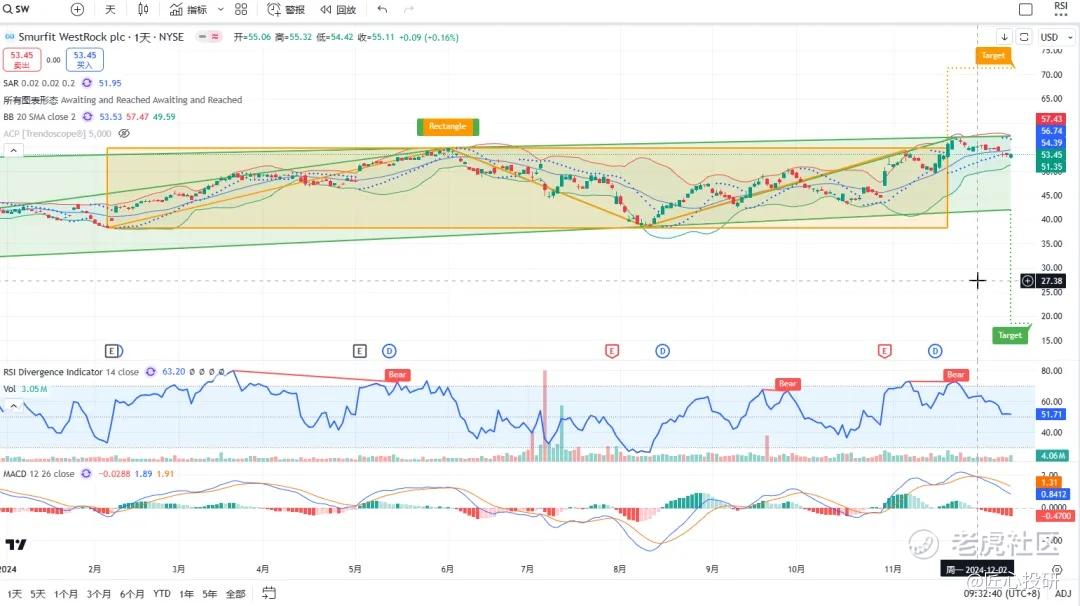Image resolution: width=1080 pixels, height=606 pixels.
Task: Toggle the ADJ adjusted data setting
Action: tap(1063, 594)
